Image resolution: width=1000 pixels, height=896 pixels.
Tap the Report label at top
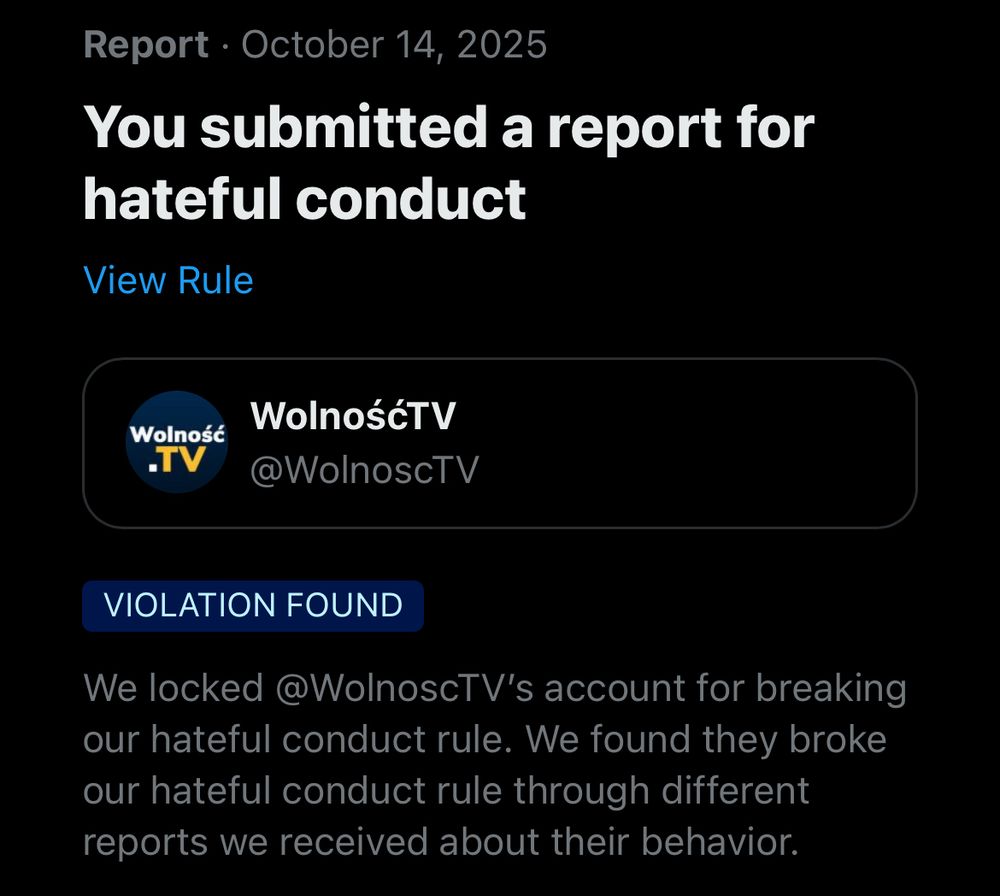[x=145, y=45]
